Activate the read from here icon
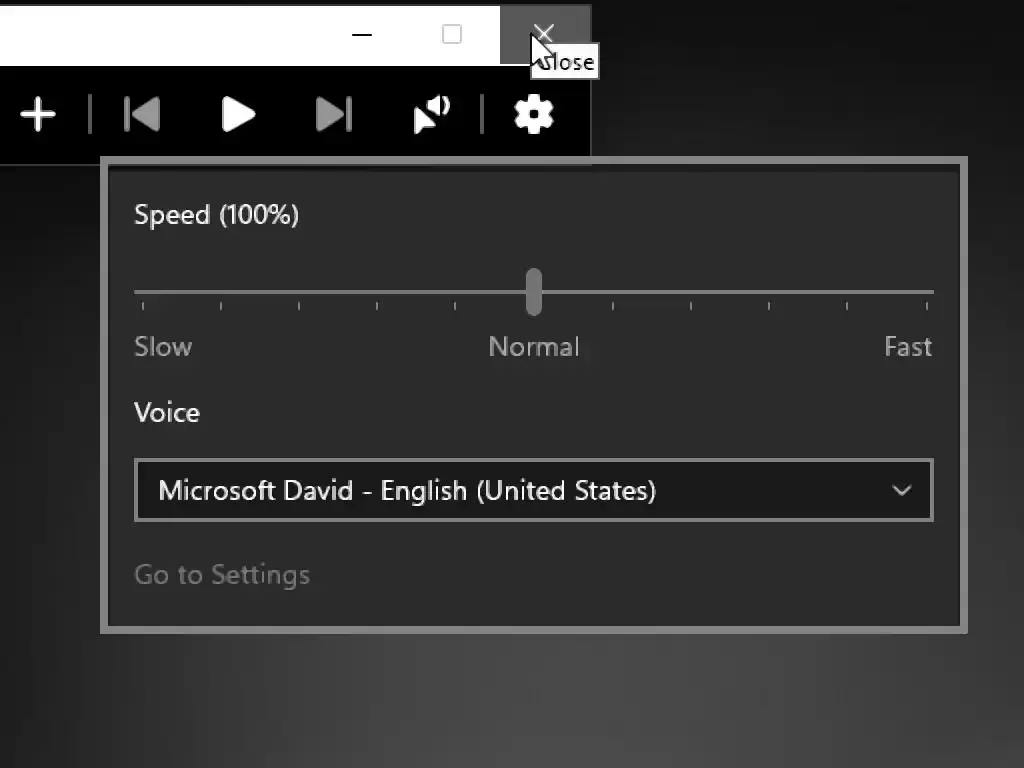Screen dimensions: 1024x768 tap(432, 115)
